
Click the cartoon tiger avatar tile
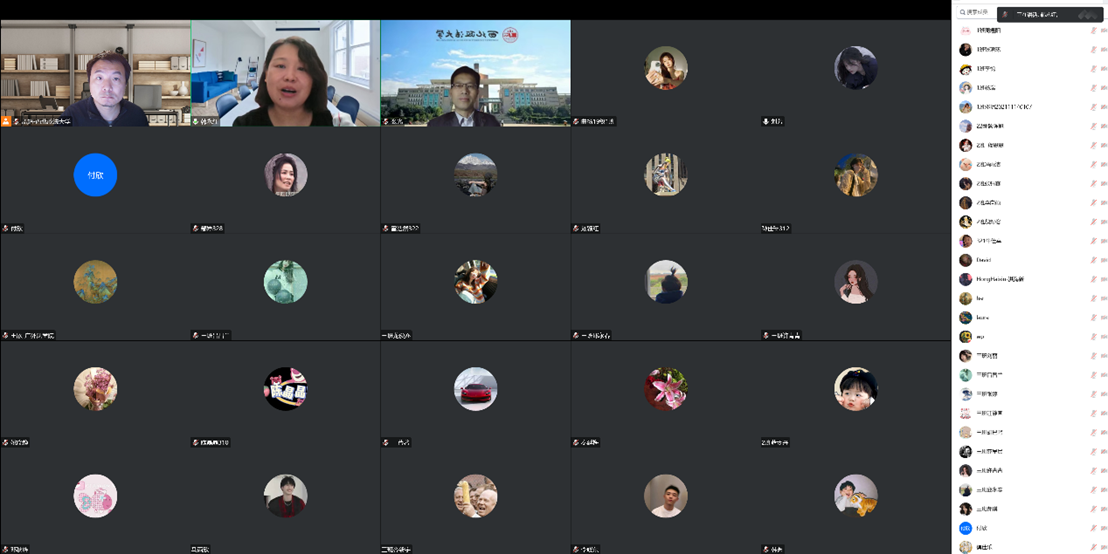[x=855, y=496]
